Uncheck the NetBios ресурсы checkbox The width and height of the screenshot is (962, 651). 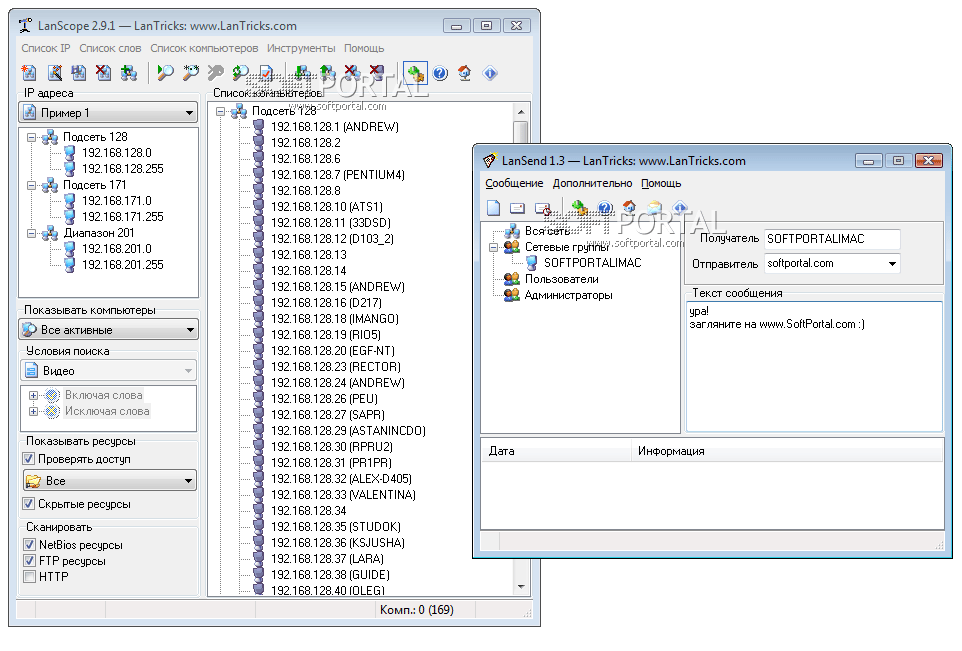[x=29, y=545]
